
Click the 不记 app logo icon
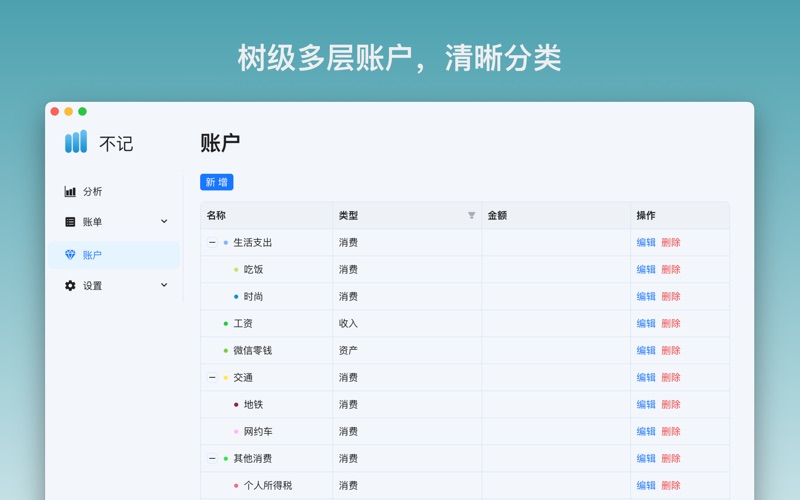[76, 142]
